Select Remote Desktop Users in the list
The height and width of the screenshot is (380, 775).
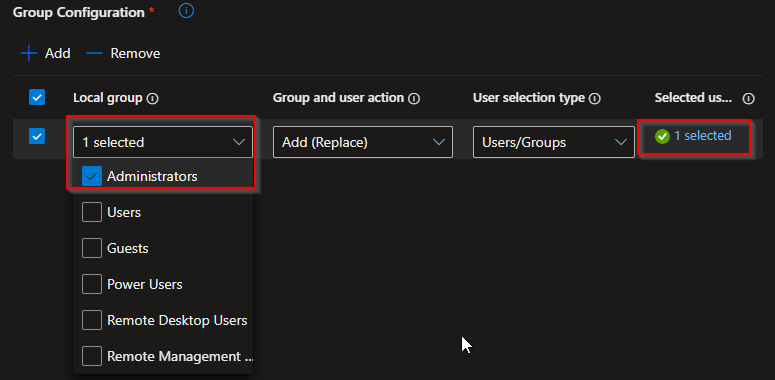point(163,321)
